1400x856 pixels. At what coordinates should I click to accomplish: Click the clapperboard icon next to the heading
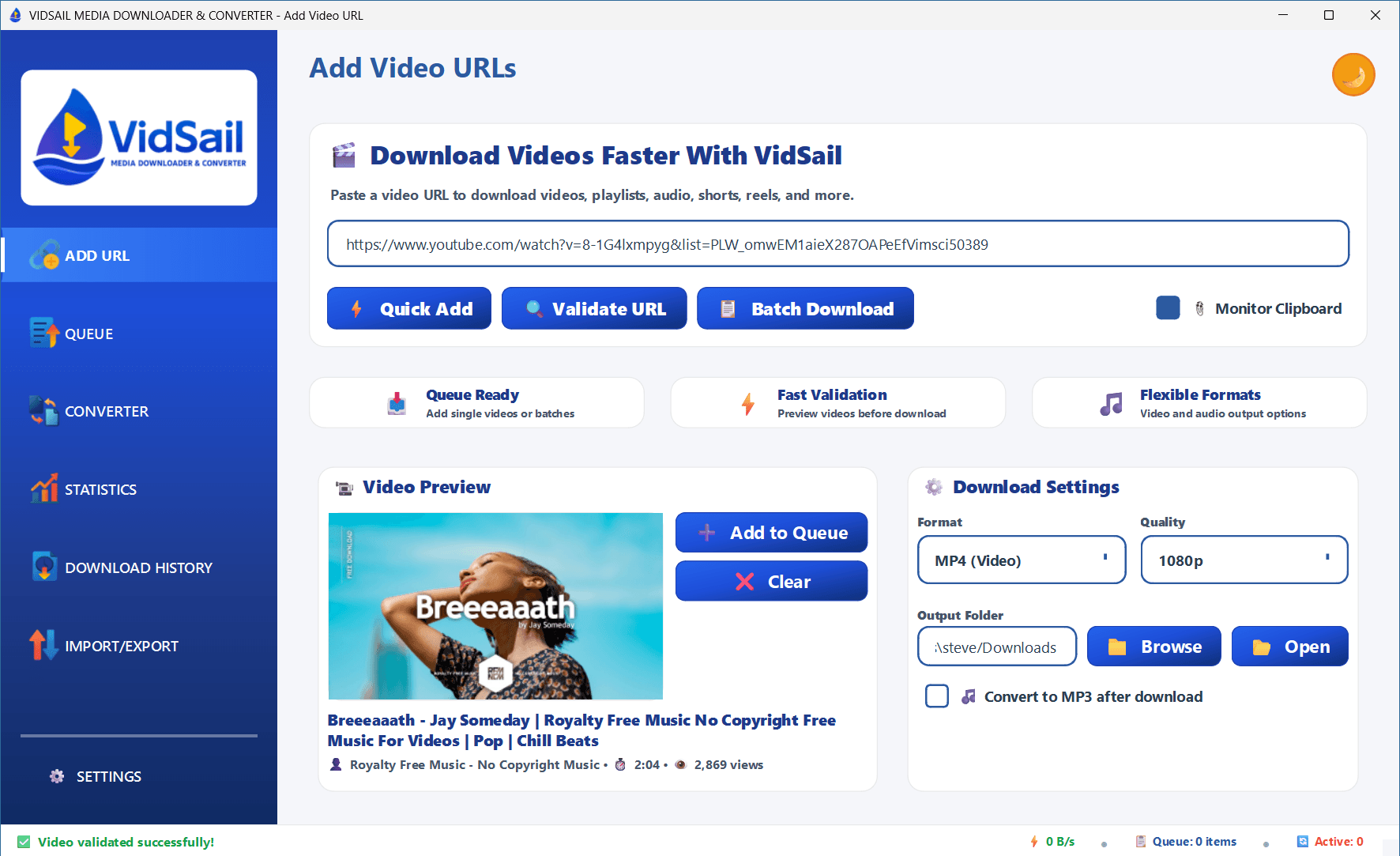[344, 155]
